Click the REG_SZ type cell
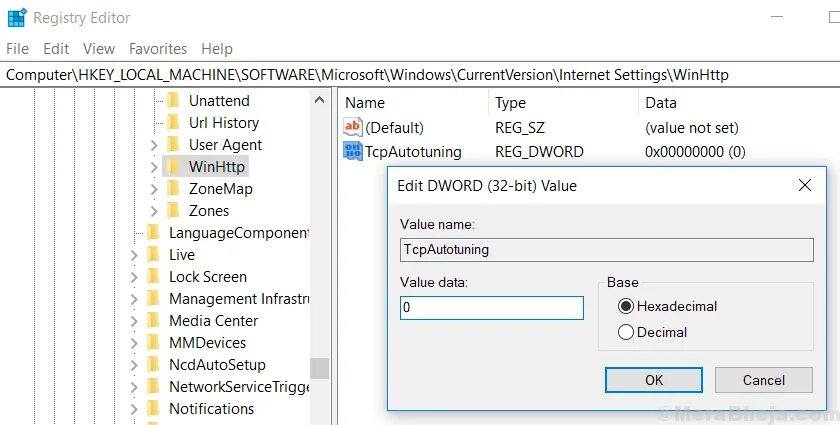Screen dimensions: 840x425 [519, 128]
